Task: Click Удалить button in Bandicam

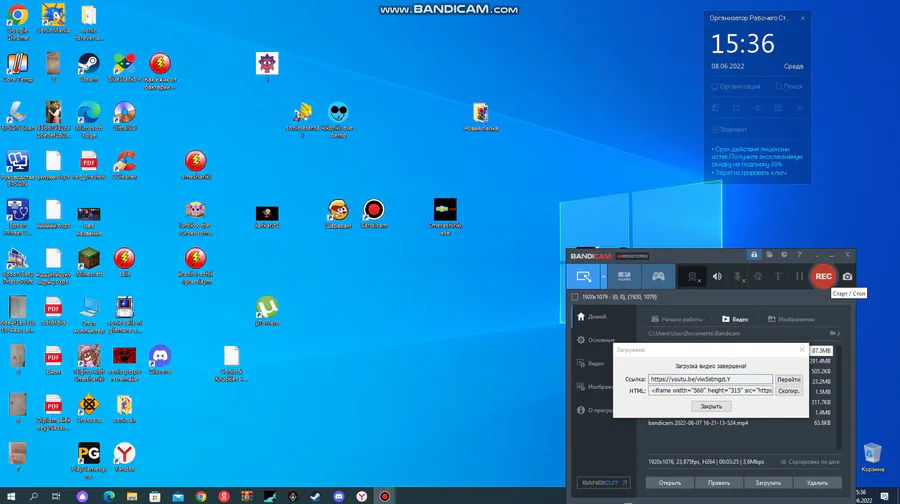Action: coord(817,483)
